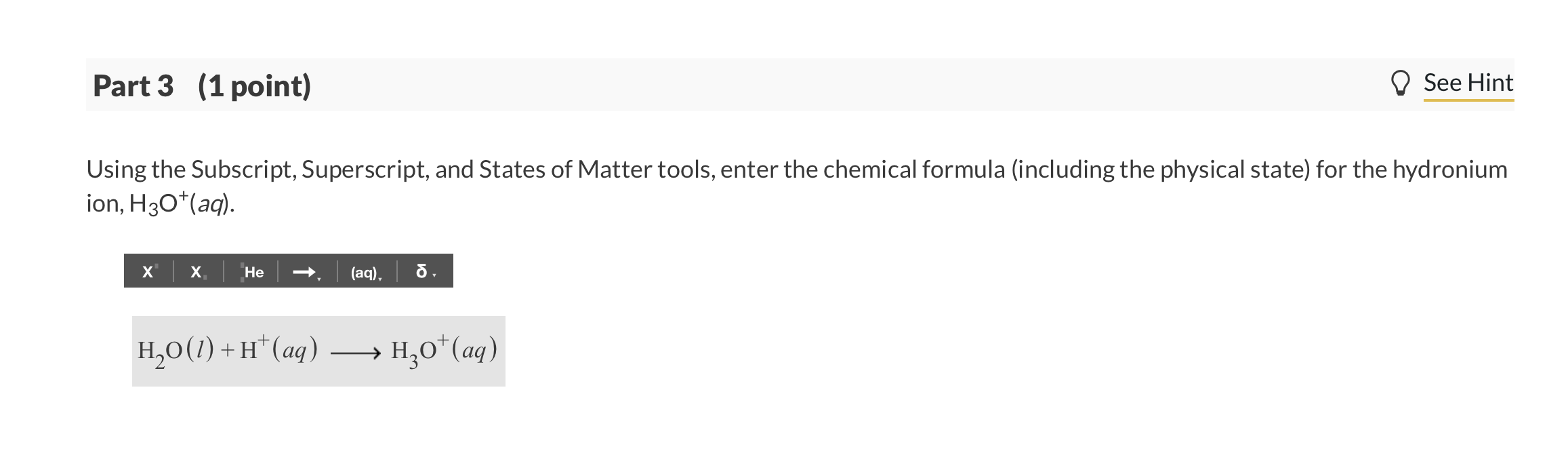1568x470 pixels.
Task: Click the states of matter (aq) tool
Action: [x=363, y=271]
